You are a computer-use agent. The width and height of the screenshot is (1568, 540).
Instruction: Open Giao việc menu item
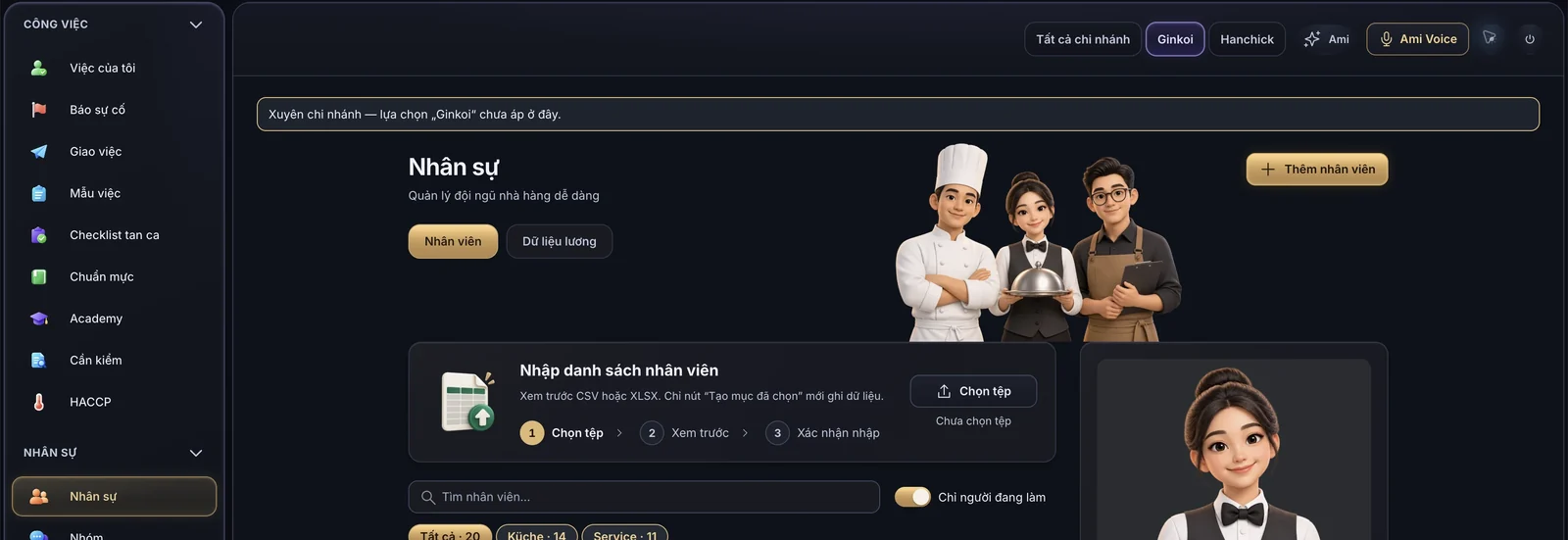coord(114,152)
